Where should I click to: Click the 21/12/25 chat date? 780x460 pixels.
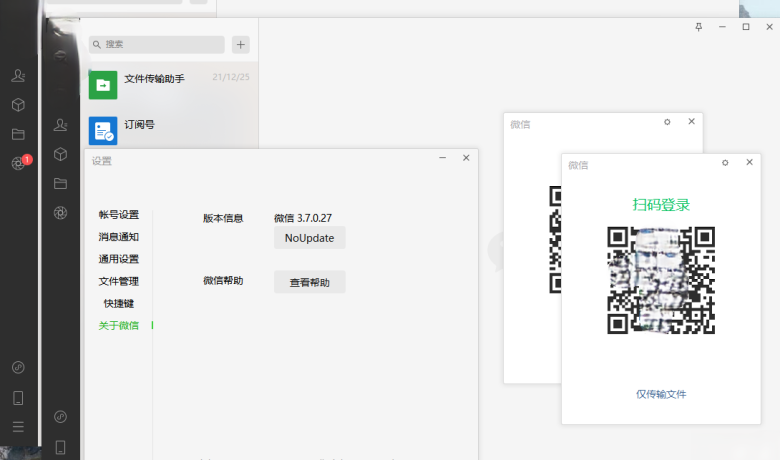(231, 77)
